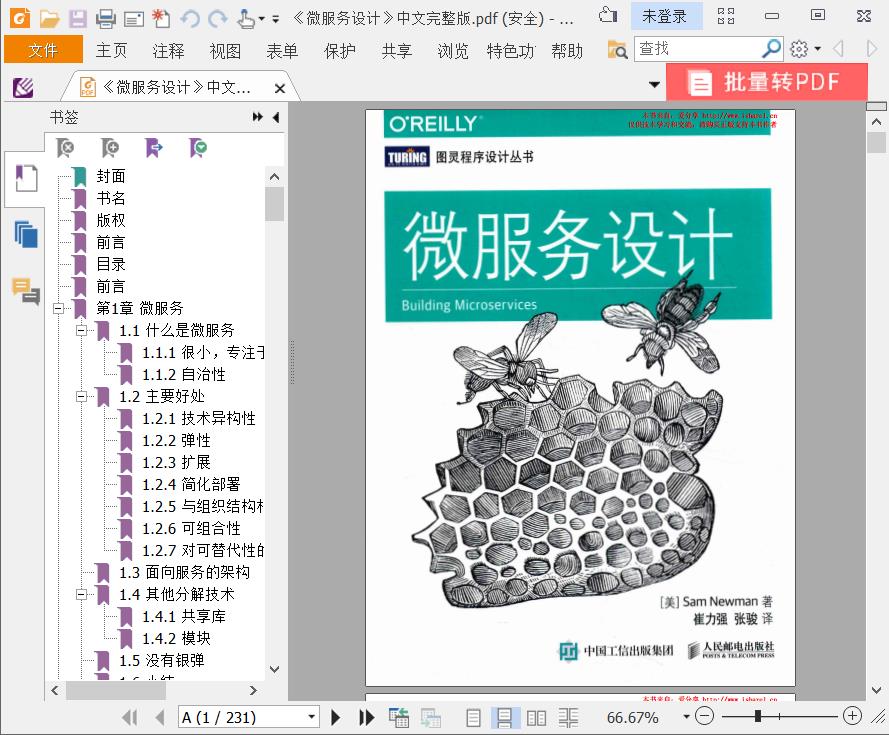Collapse the 1.1 什么是微服务 node
The width and height of the screenshot is (889, 735).
tap(82, 331)
